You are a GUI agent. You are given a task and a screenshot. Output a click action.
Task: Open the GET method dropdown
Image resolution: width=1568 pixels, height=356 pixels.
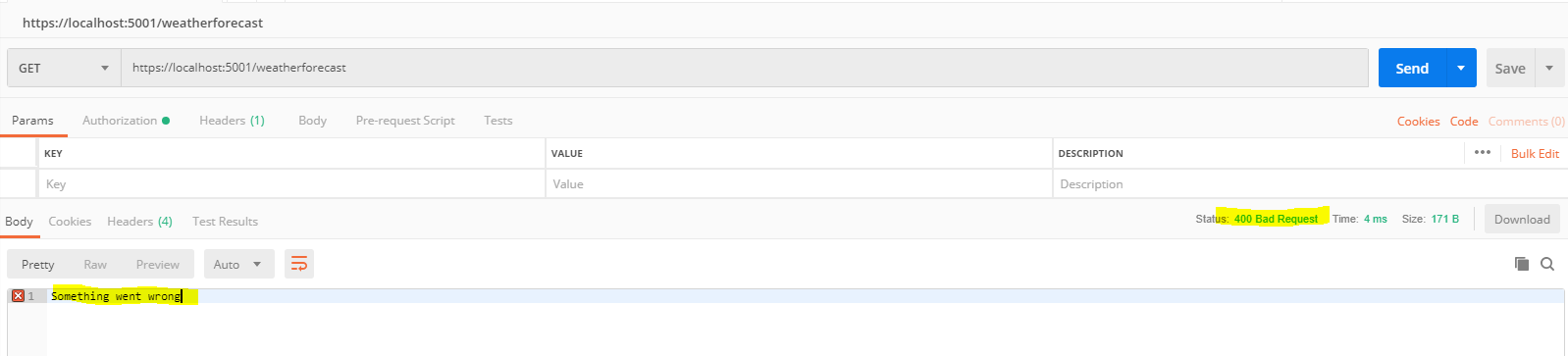click(x=64, y=68)
